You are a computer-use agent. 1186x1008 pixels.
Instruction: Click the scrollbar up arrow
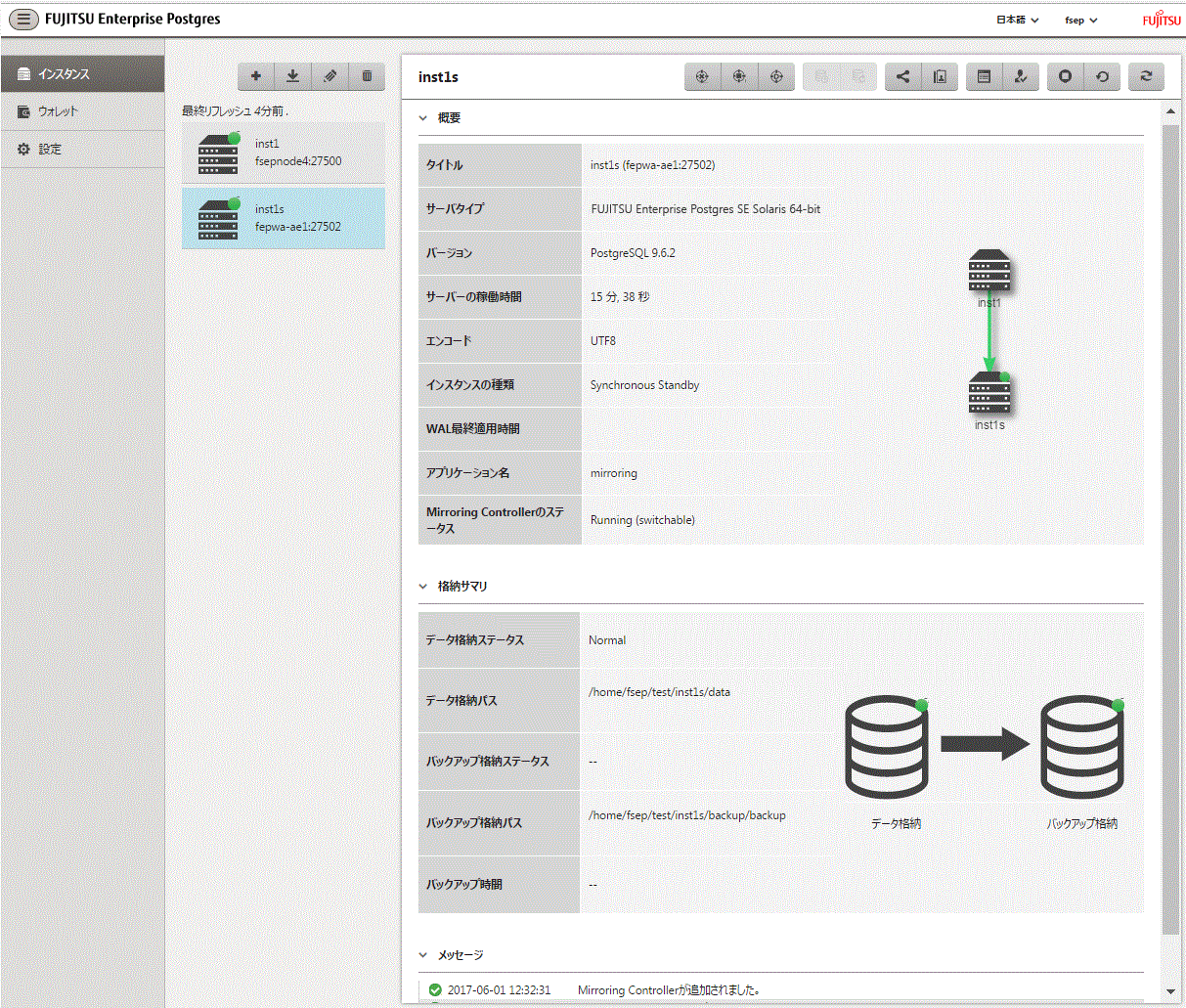pos(1170,112)
